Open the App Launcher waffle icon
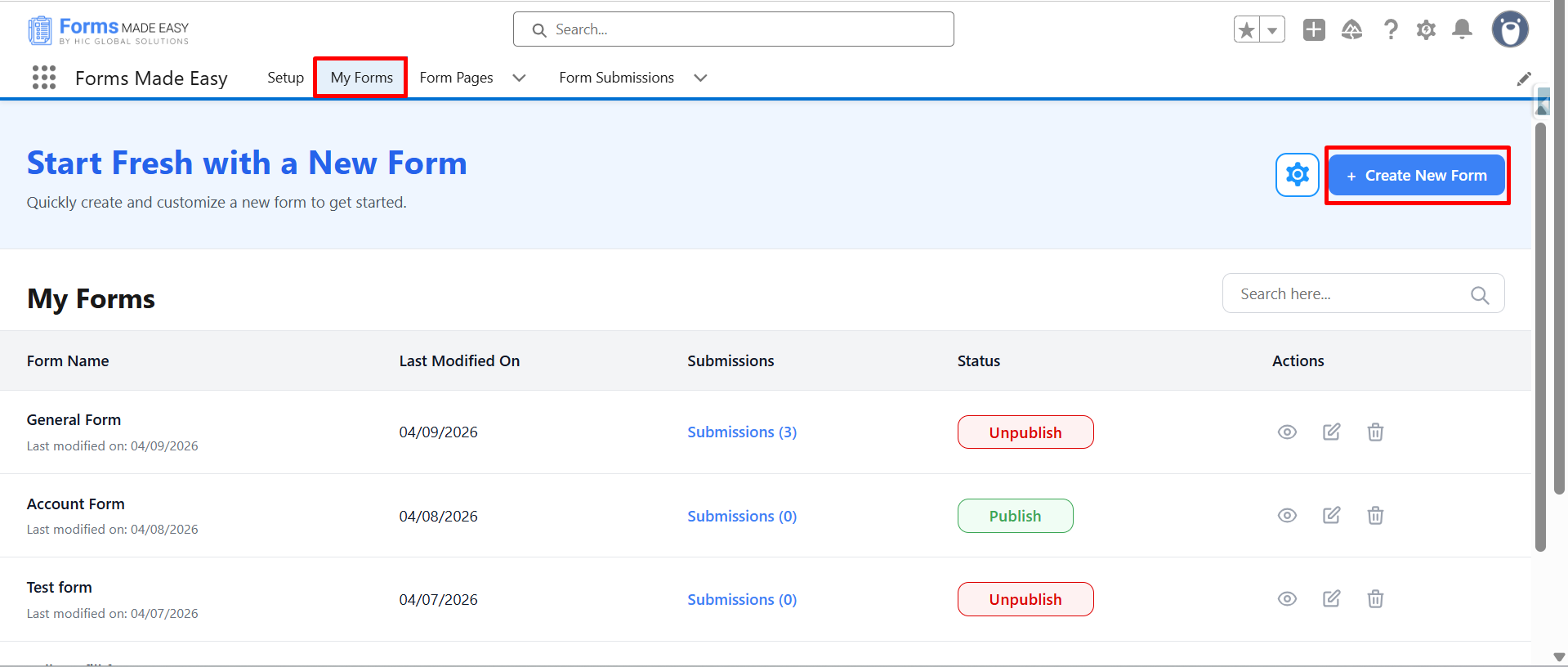Image resolution: width=1568 pixels, height=667 pixels. pyautogui.click(x=44, y=78)
